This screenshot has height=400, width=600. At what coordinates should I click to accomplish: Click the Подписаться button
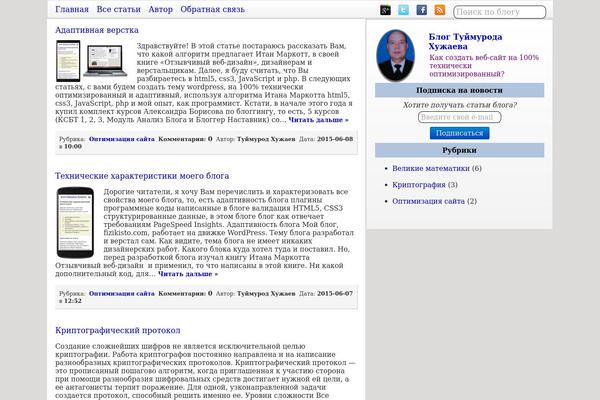(x=460, y=133)
